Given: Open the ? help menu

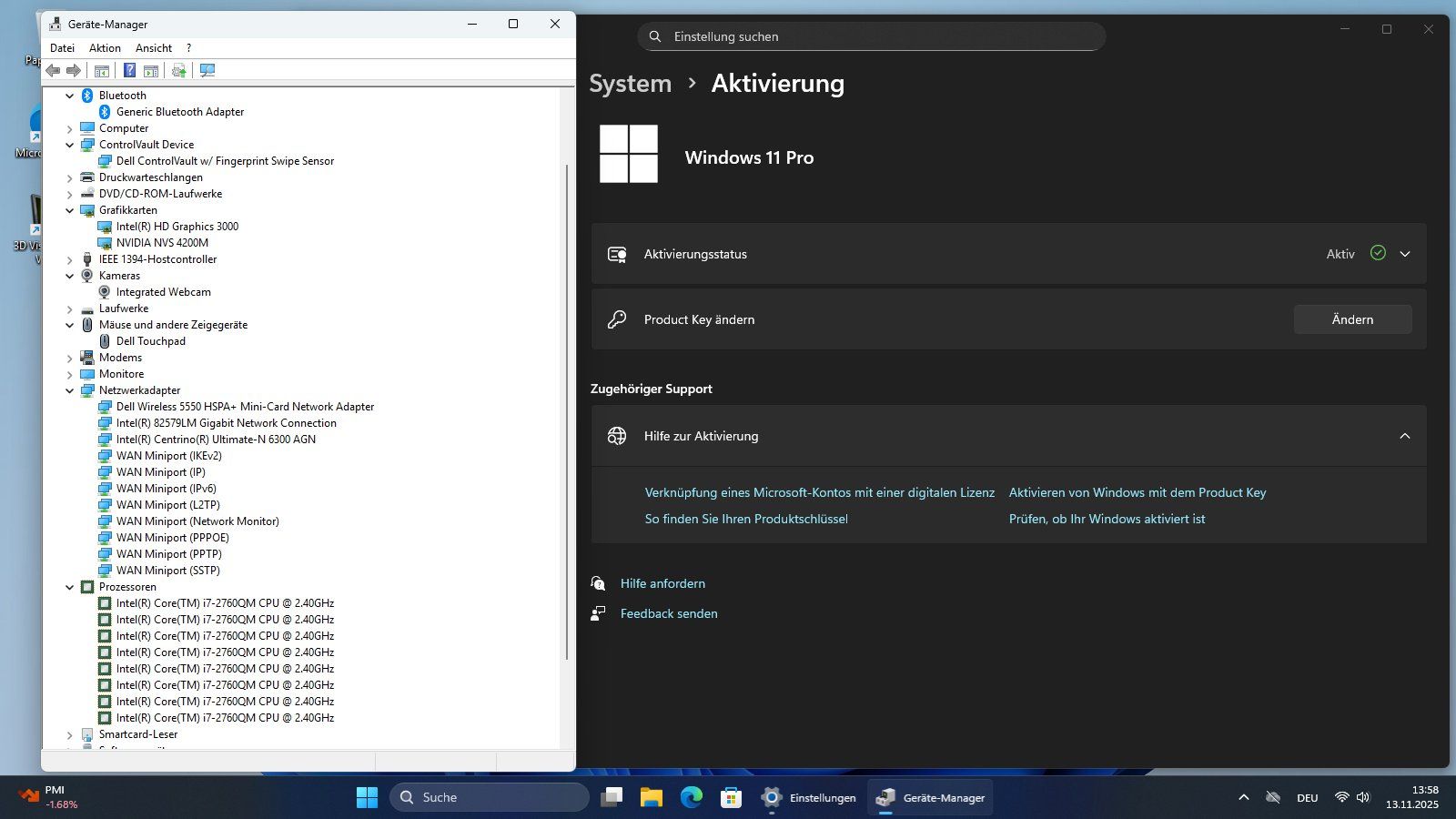Looking at the screenshot, I should (188, 48).
